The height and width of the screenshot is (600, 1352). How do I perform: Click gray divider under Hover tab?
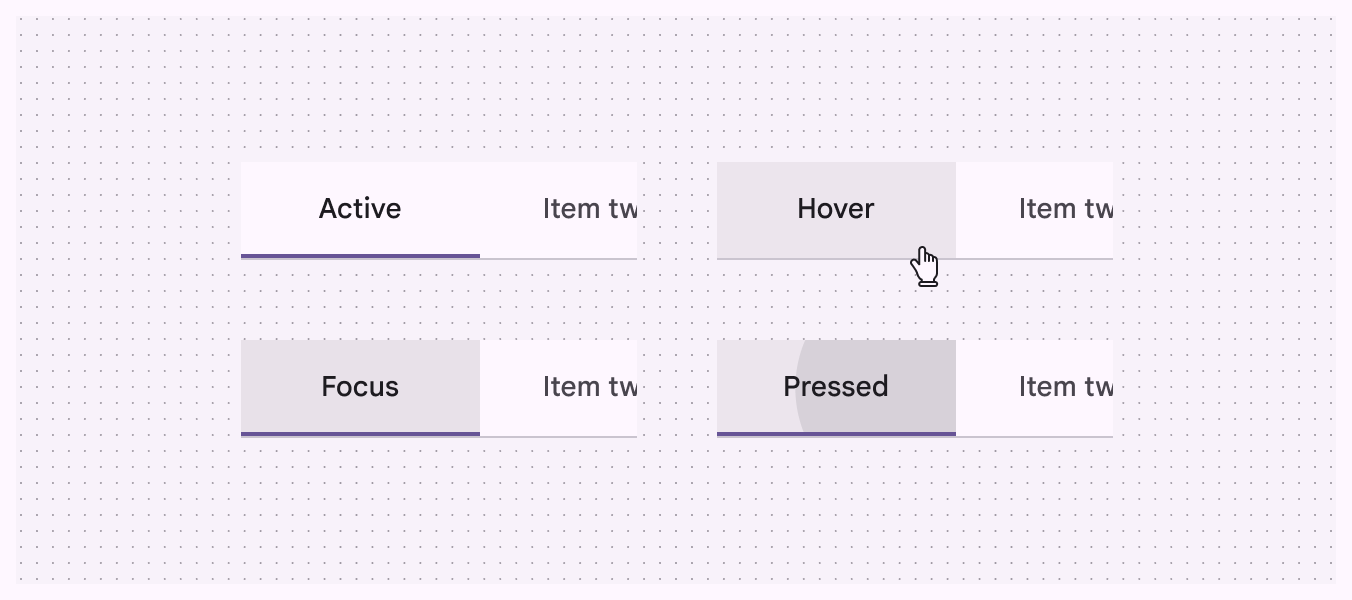800,259
